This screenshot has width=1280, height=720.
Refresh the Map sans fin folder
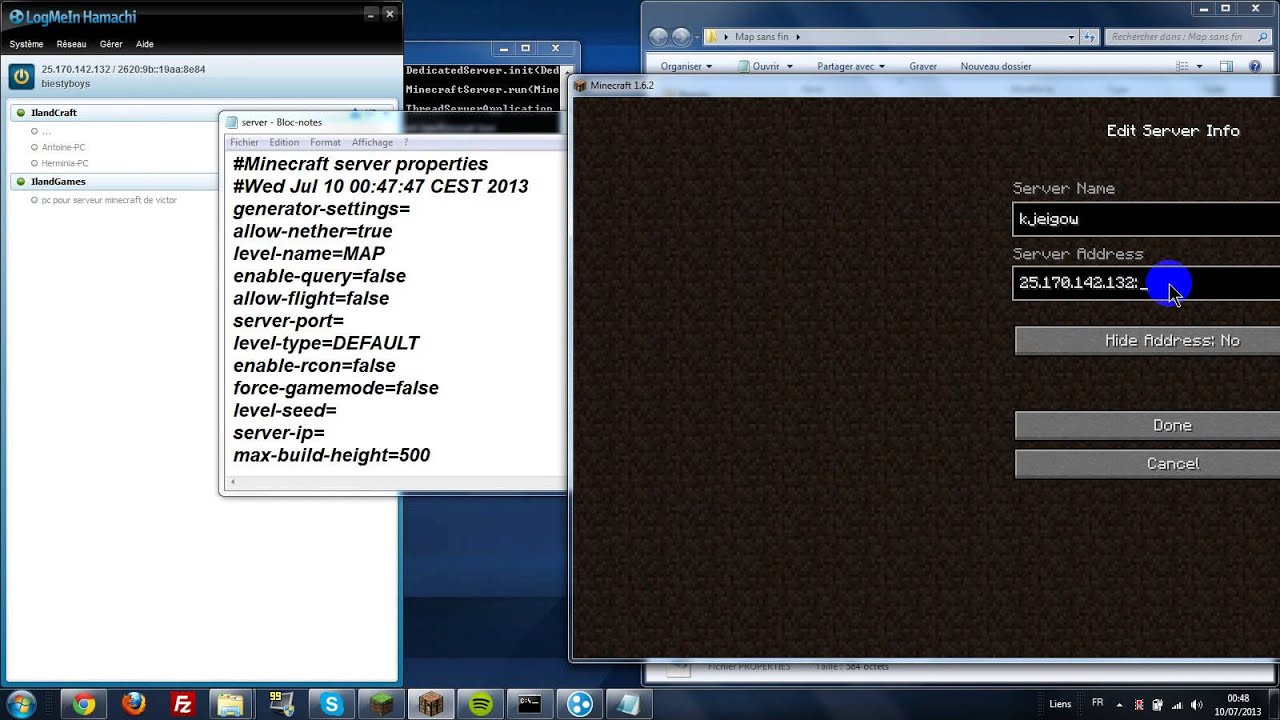click(1090, 37)
